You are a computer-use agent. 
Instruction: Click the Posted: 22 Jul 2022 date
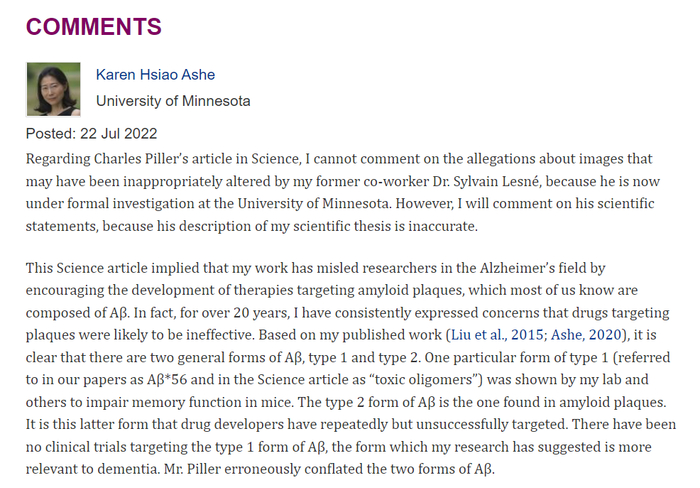[x=91, y=134]
